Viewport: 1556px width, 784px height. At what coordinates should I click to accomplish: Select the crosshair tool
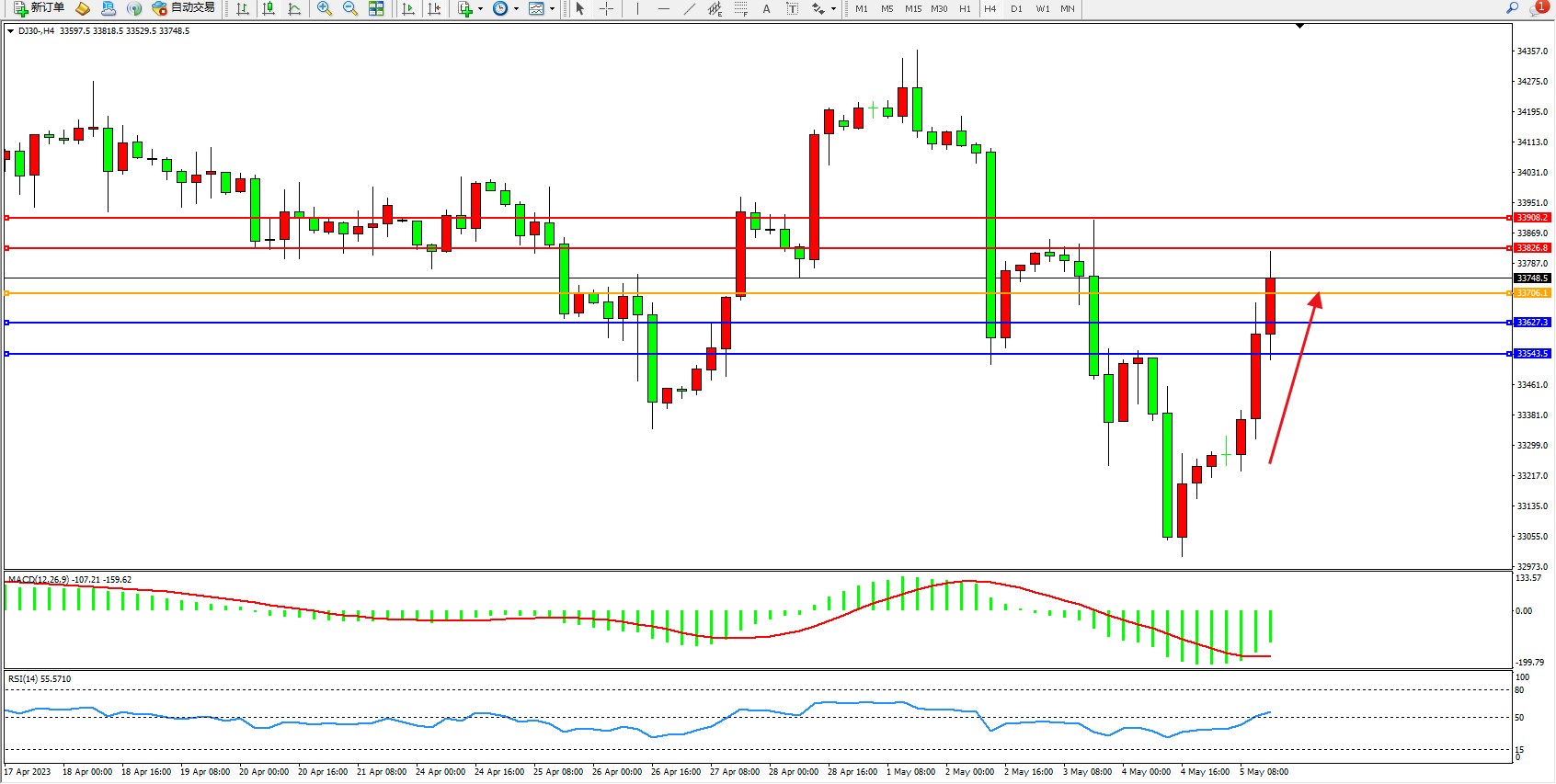tap(607, 8)
